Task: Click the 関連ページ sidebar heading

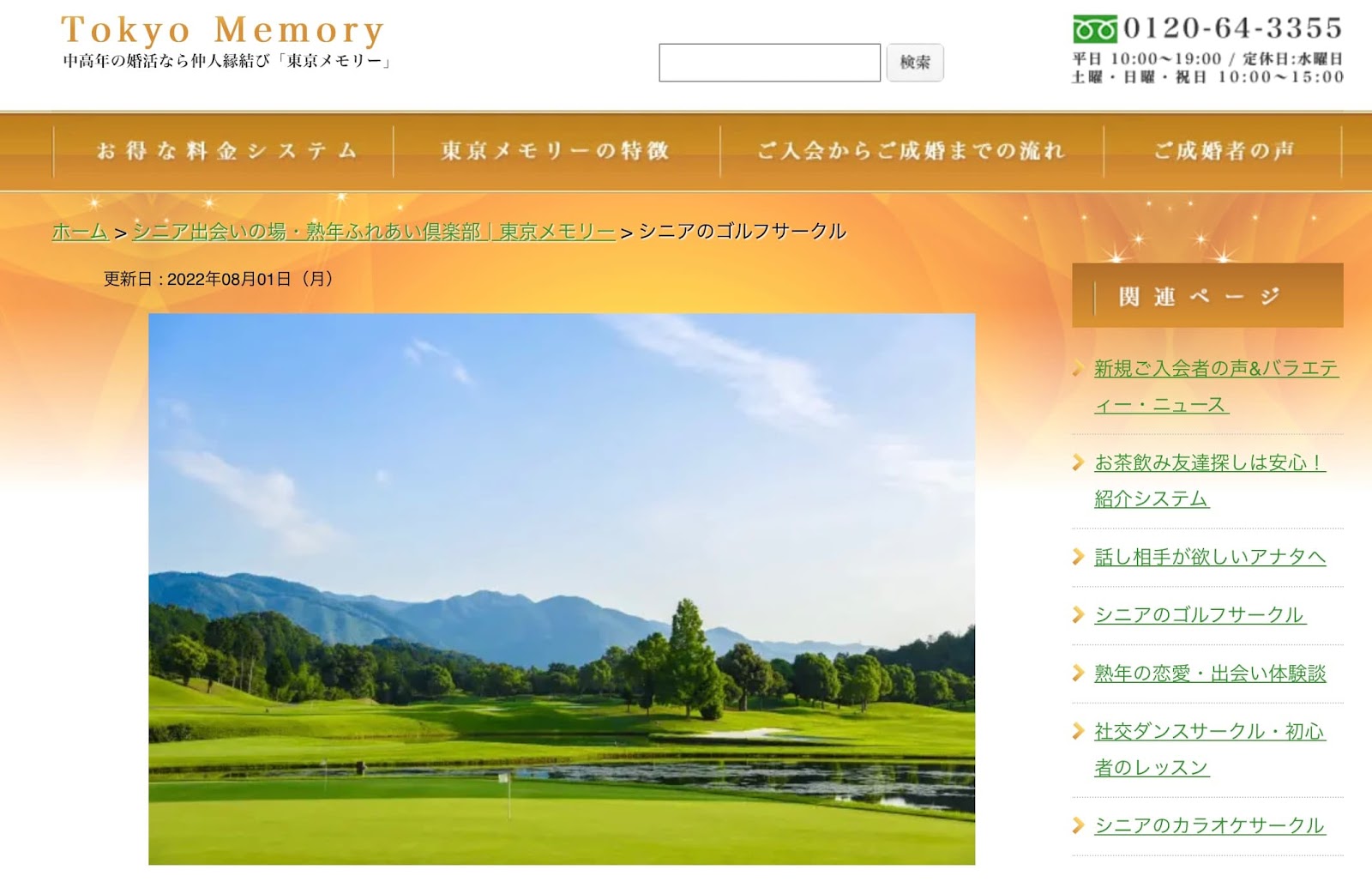Action: coord(1207,296)
